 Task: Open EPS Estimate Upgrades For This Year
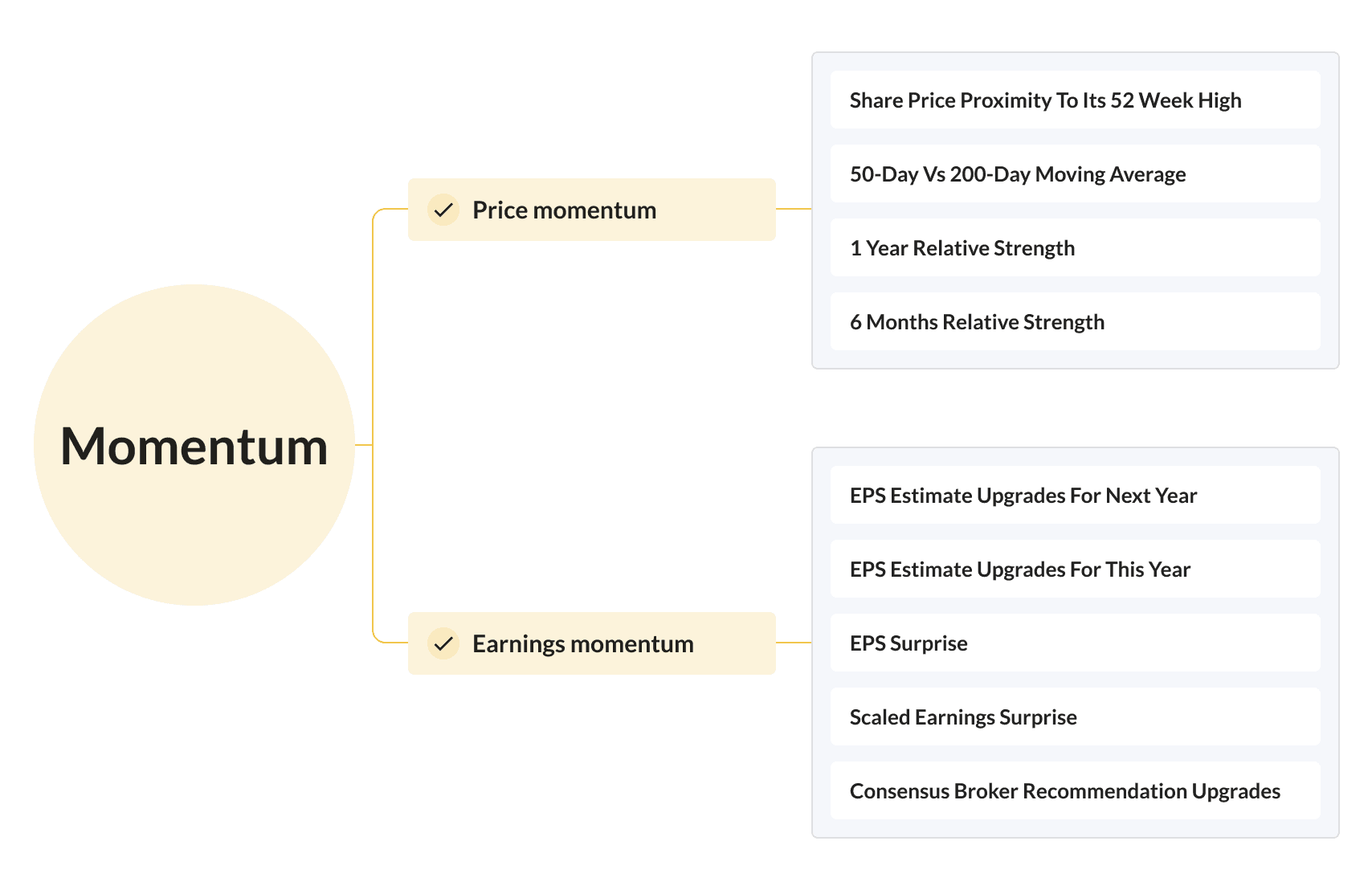pyautogui.click(x=1076, y=569)
